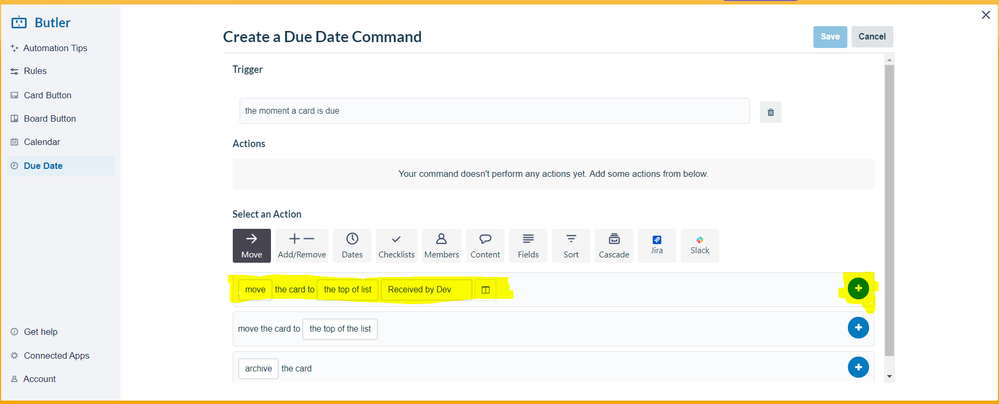Click the board selector icon beside list name

coord(485,290)
